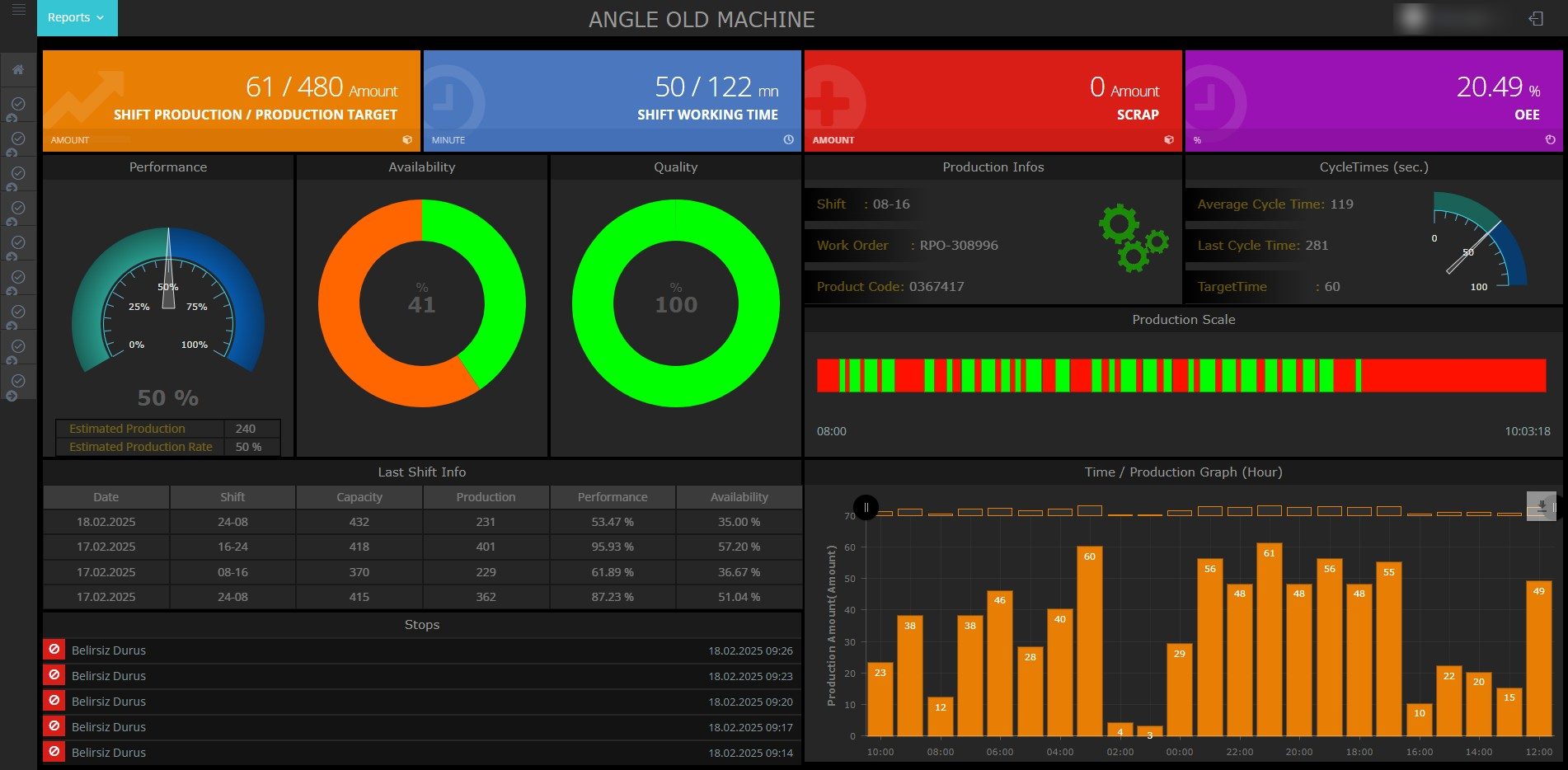The width and height of the screenshot is (1568, 770).
Task: Click the ANGLE OLD MACHINE title
Action: [702, 19]
